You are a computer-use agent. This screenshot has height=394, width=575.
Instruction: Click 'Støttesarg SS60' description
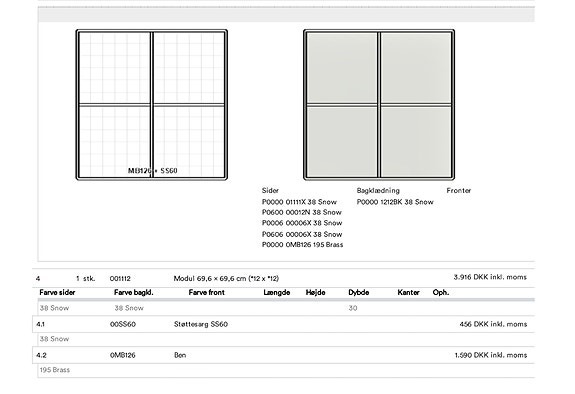201,324
